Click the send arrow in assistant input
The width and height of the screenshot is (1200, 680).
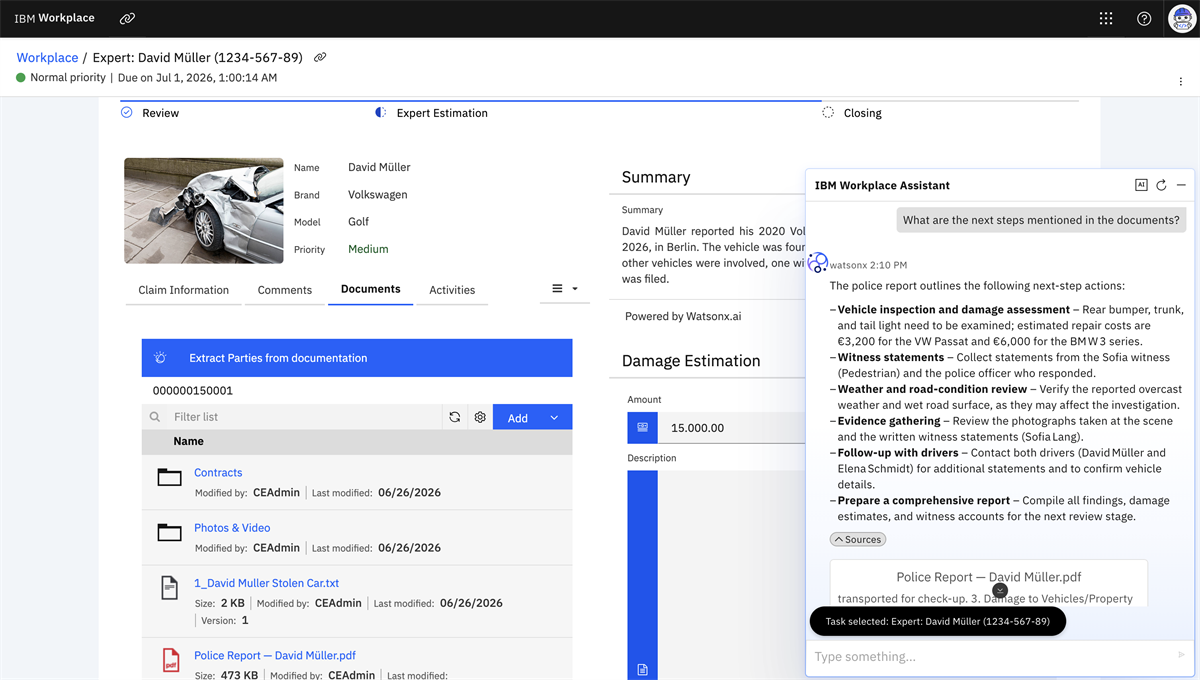[1181, 655]
